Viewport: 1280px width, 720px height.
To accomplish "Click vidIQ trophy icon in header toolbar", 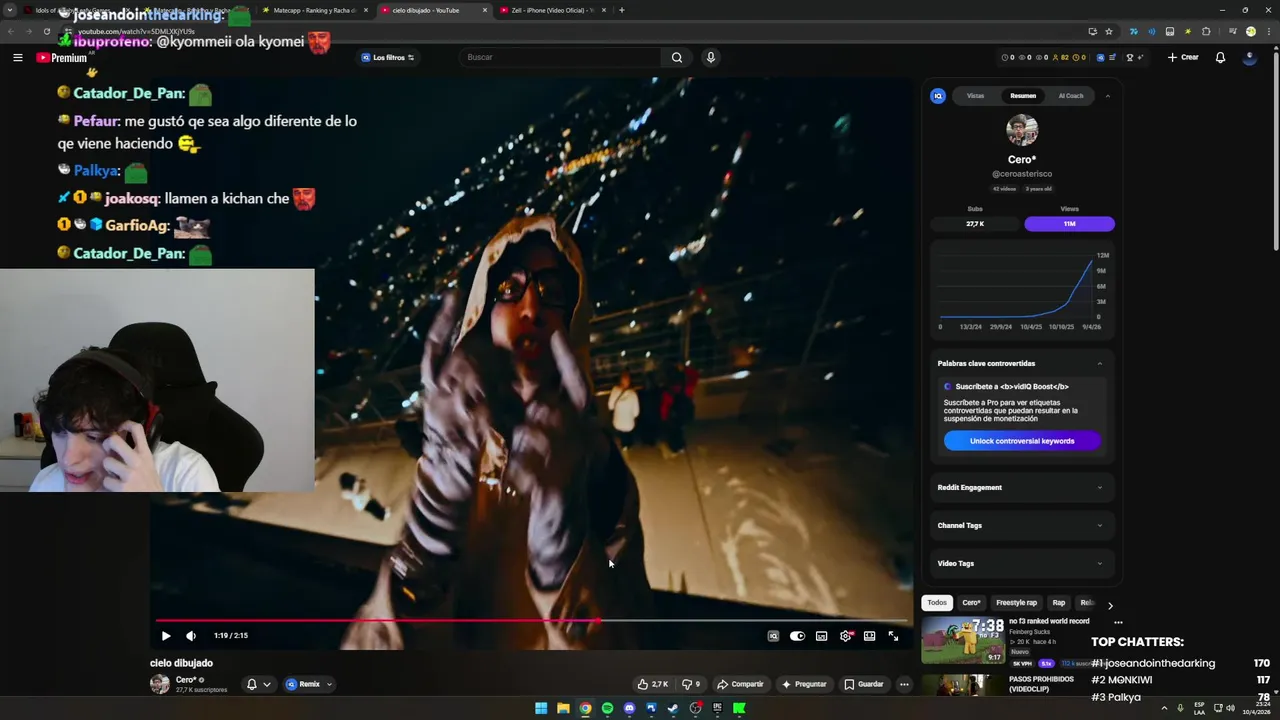I will pos(1130,57).
